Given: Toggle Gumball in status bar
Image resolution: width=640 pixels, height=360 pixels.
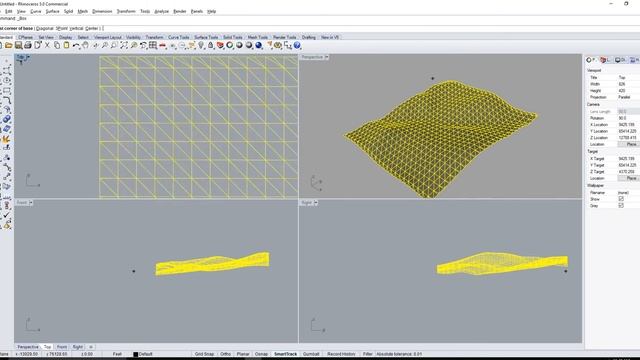Looking at the screenshot, I should tap(311, 354).
